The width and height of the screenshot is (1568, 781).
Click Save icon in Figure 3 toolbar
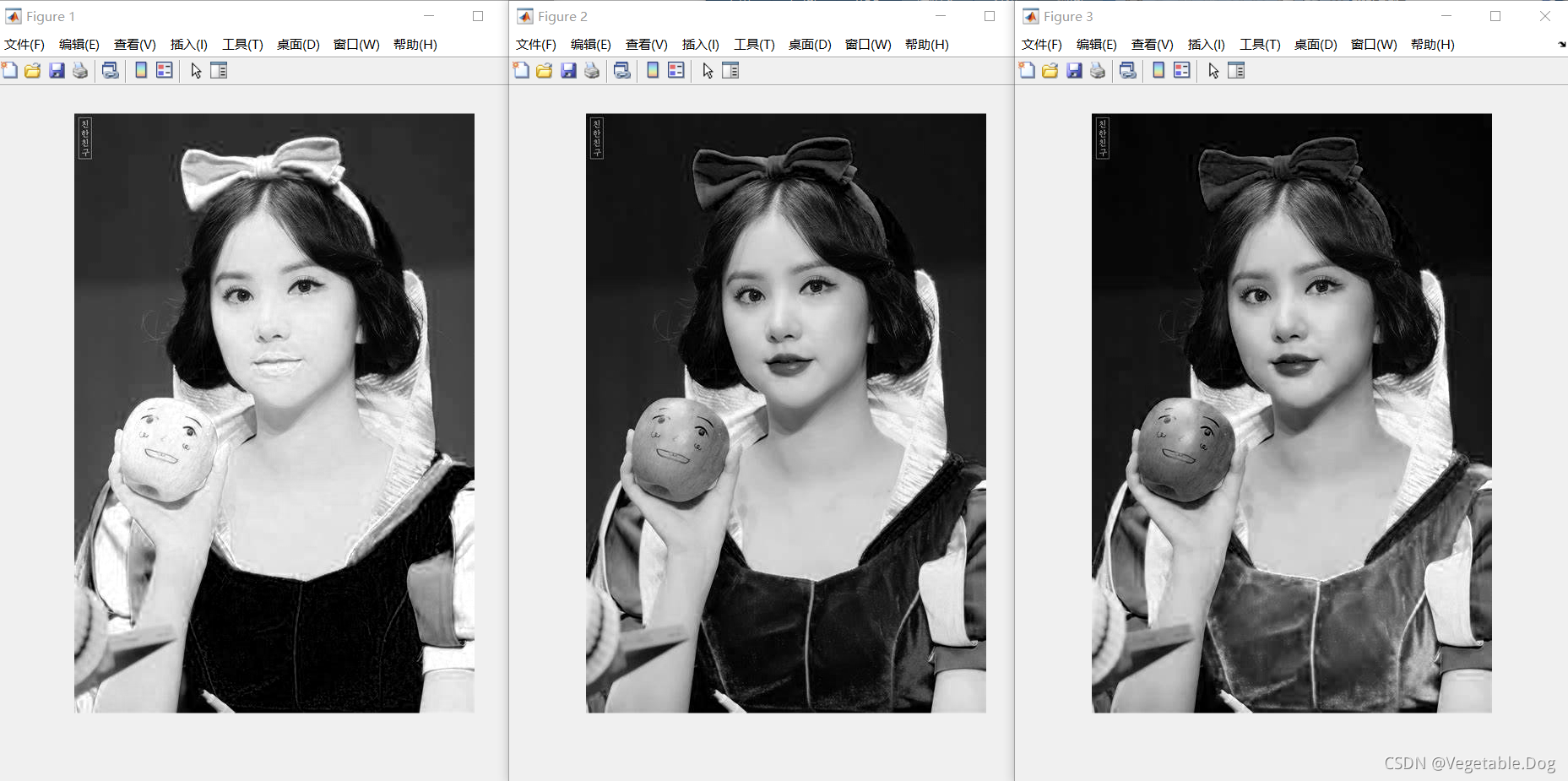1074,70
